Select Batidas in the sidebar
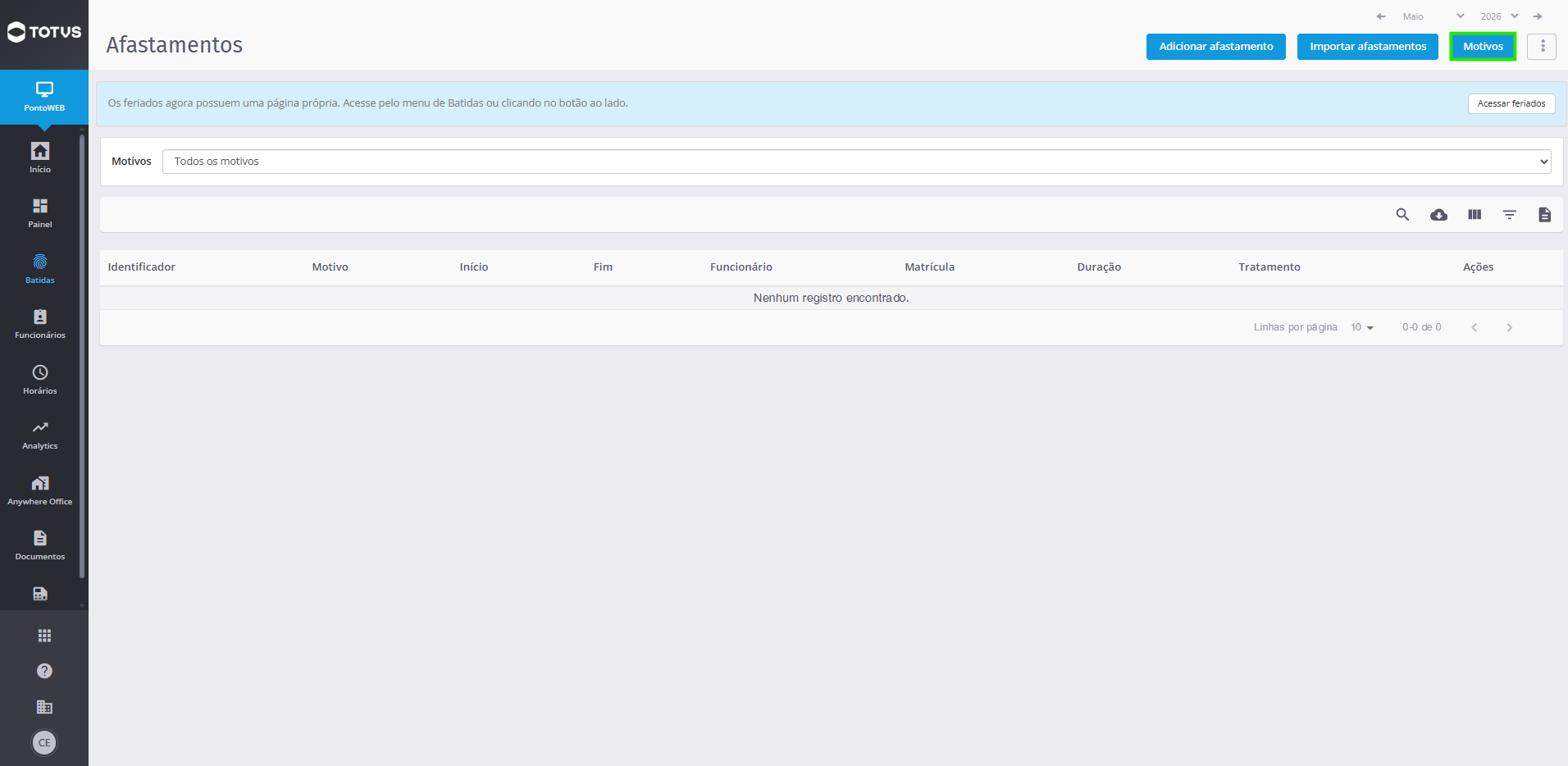The width and height of the screenshot is (1568, 766). click(40, 268)
